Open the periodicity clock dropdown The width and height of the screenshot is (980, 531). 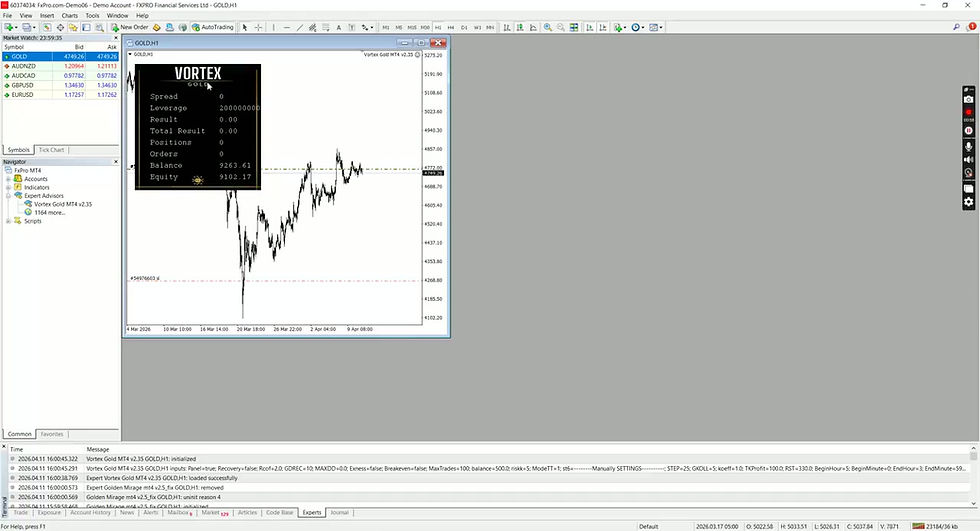pos(638,27)
